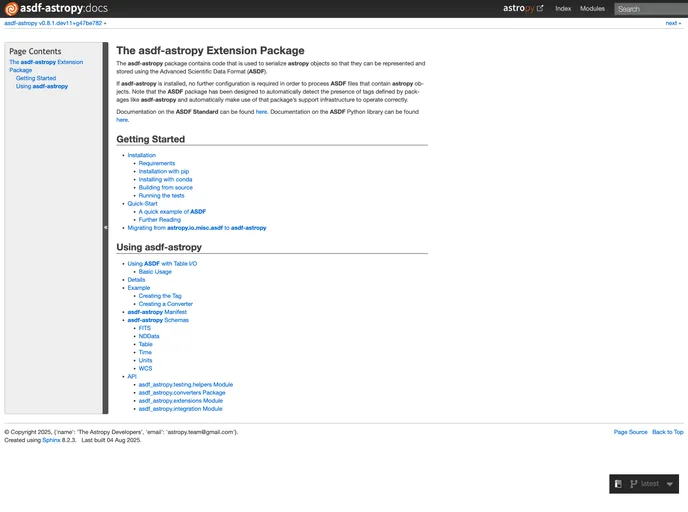Open A quick example of ASDF
The image size is (688, 512).
[172, 211]
